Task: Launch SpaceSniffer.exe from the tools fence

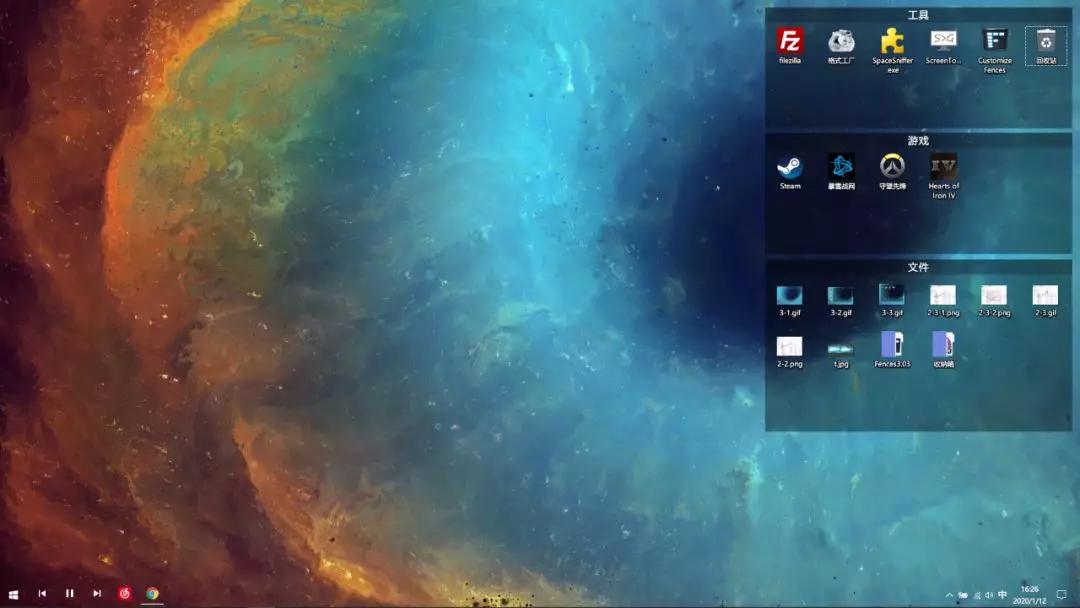Action: (x=892, y=42)
